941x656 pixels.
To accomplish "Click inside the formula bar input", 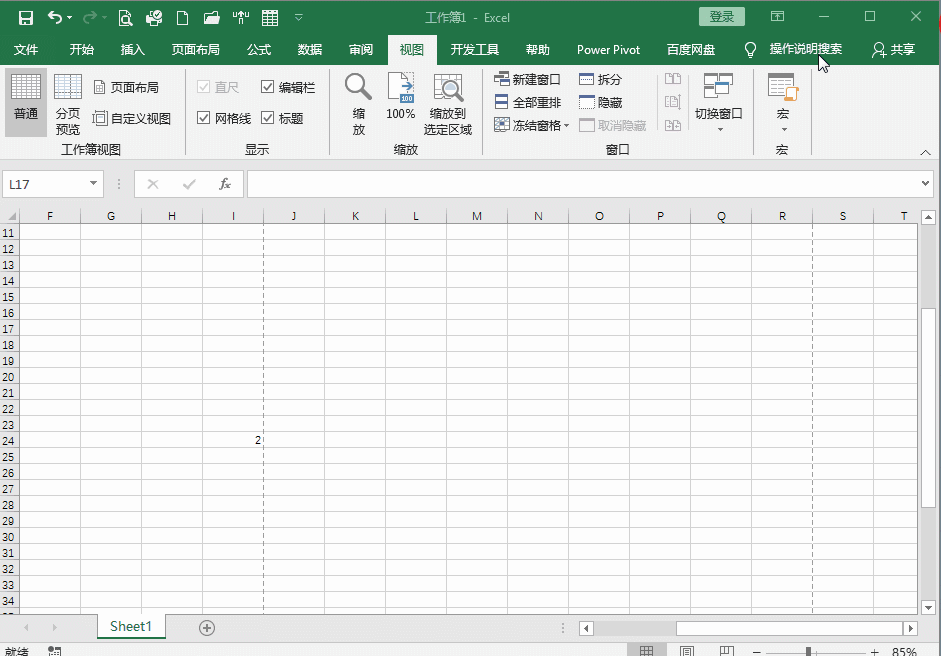I will pyautogui.click(x=582, y=184).
